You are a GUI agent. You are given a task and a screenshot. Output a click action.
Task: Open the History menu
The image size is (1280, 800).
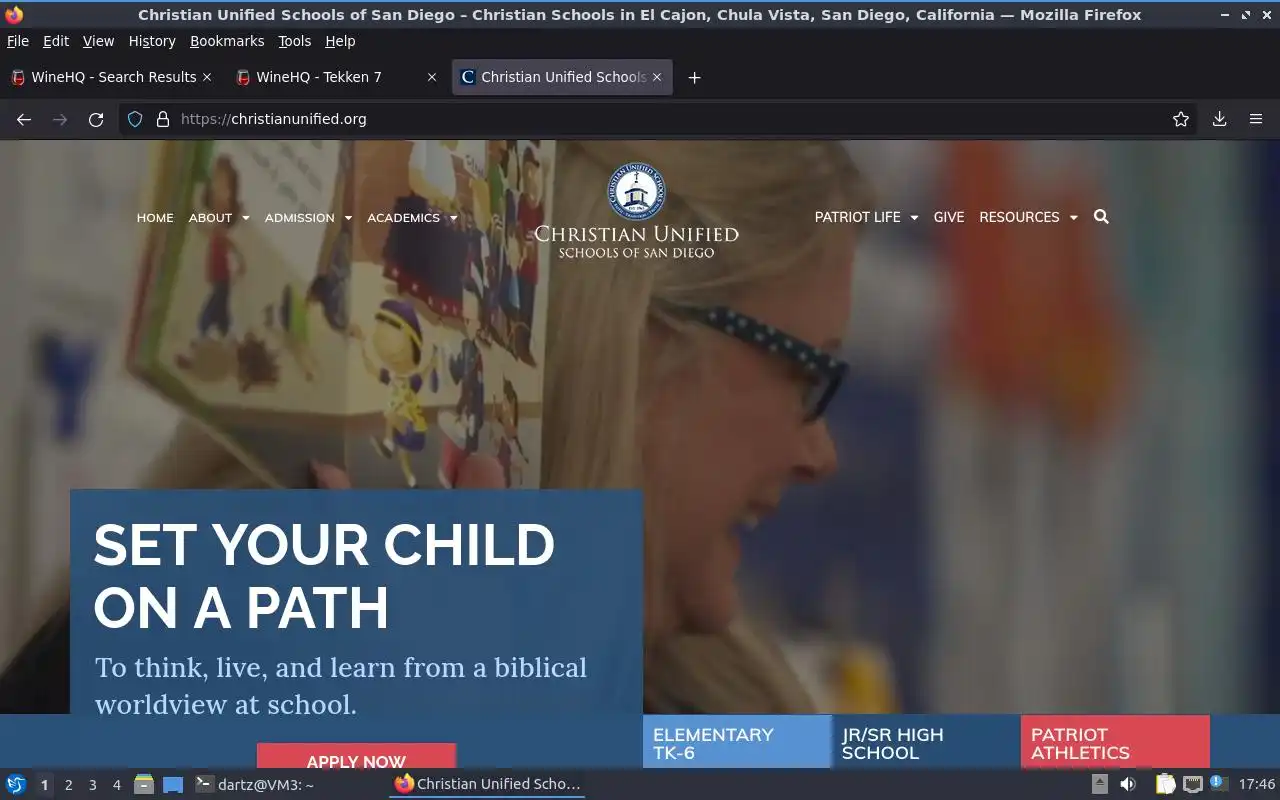pos(152,41)
